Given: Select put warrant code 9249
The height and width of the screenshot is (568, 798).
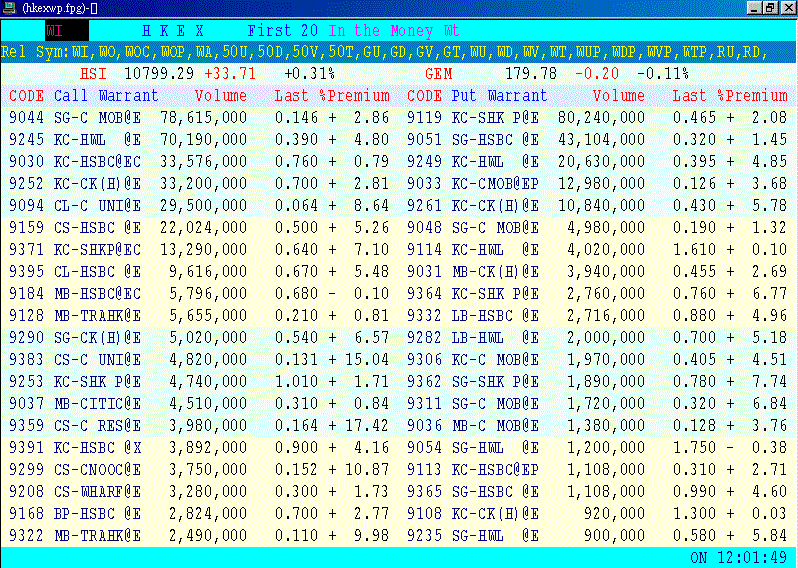Looking at the screenshot, I should pos(424,161).
